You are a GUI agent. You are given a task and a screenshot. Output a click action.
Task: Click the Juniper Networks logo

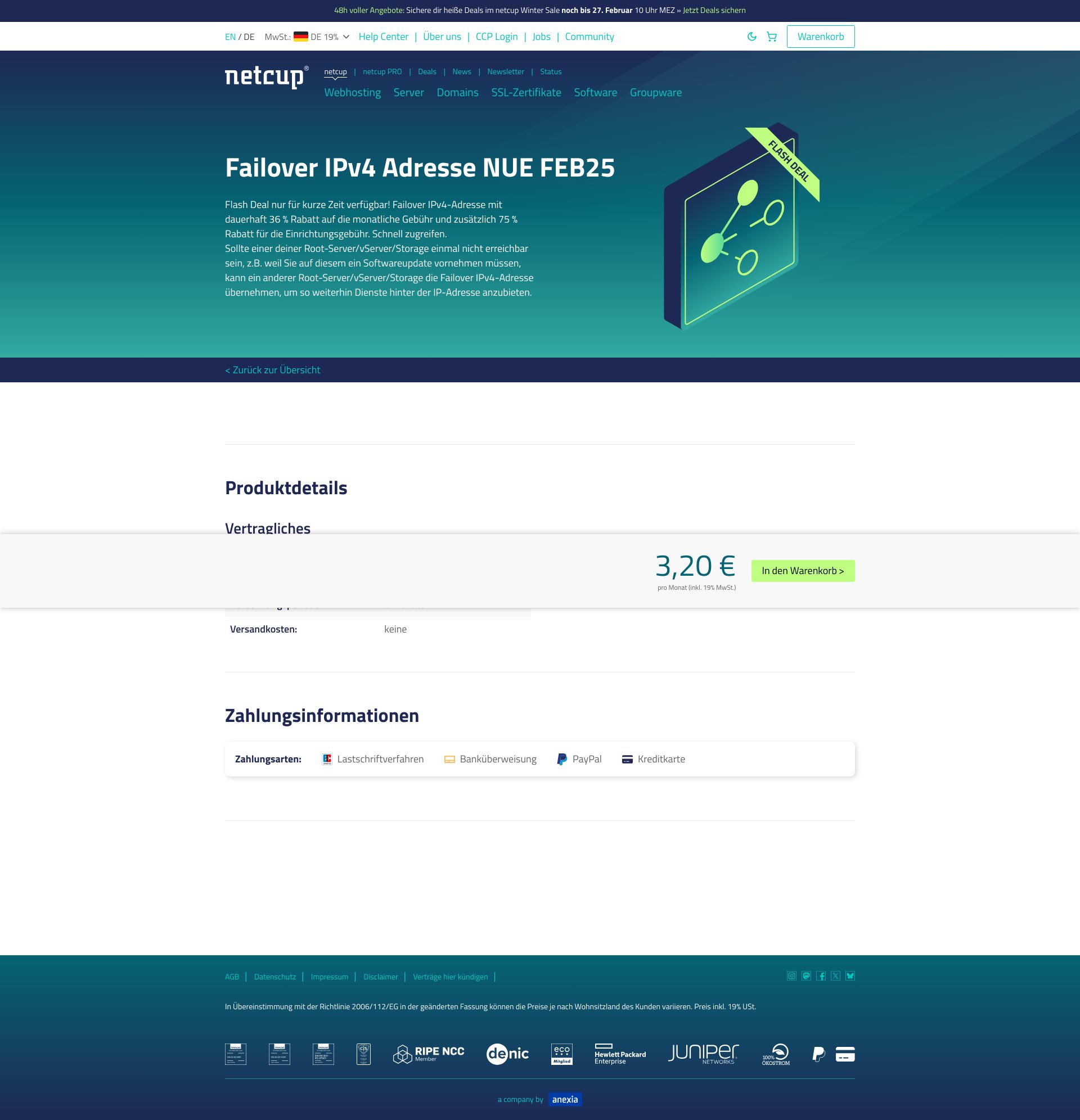pyautogui.click(x=703, y=1054)
